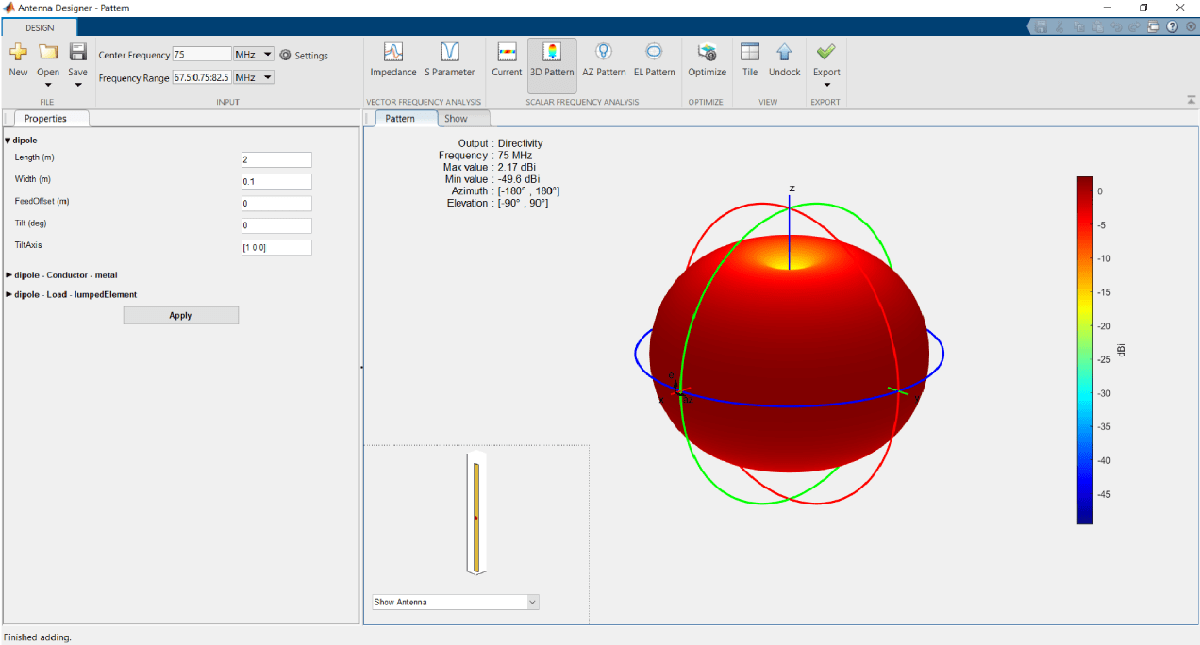Tile the figure windows
This screenshot has width=1200, height=645.
[750, 59]
